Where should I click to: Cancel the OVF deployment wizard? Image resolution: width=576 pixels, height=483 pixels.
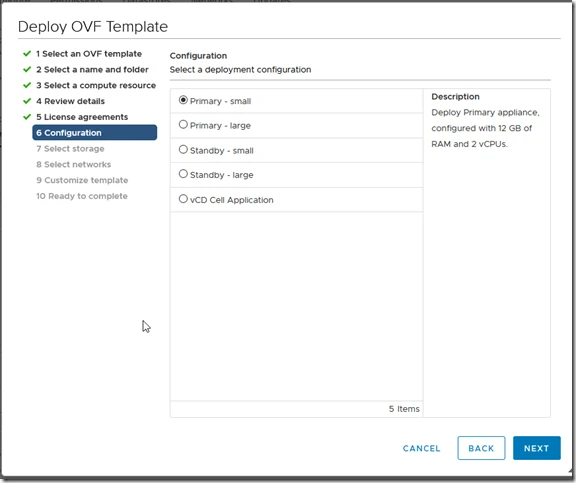click(x=421, y=448)
